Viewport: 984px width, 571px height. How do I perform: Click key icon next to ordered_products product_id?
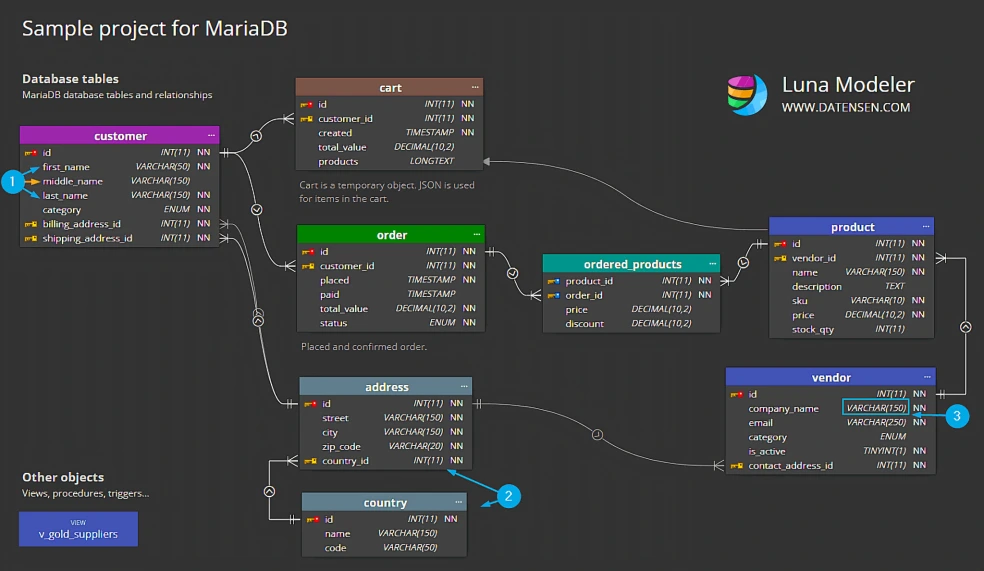coord(553,282)
